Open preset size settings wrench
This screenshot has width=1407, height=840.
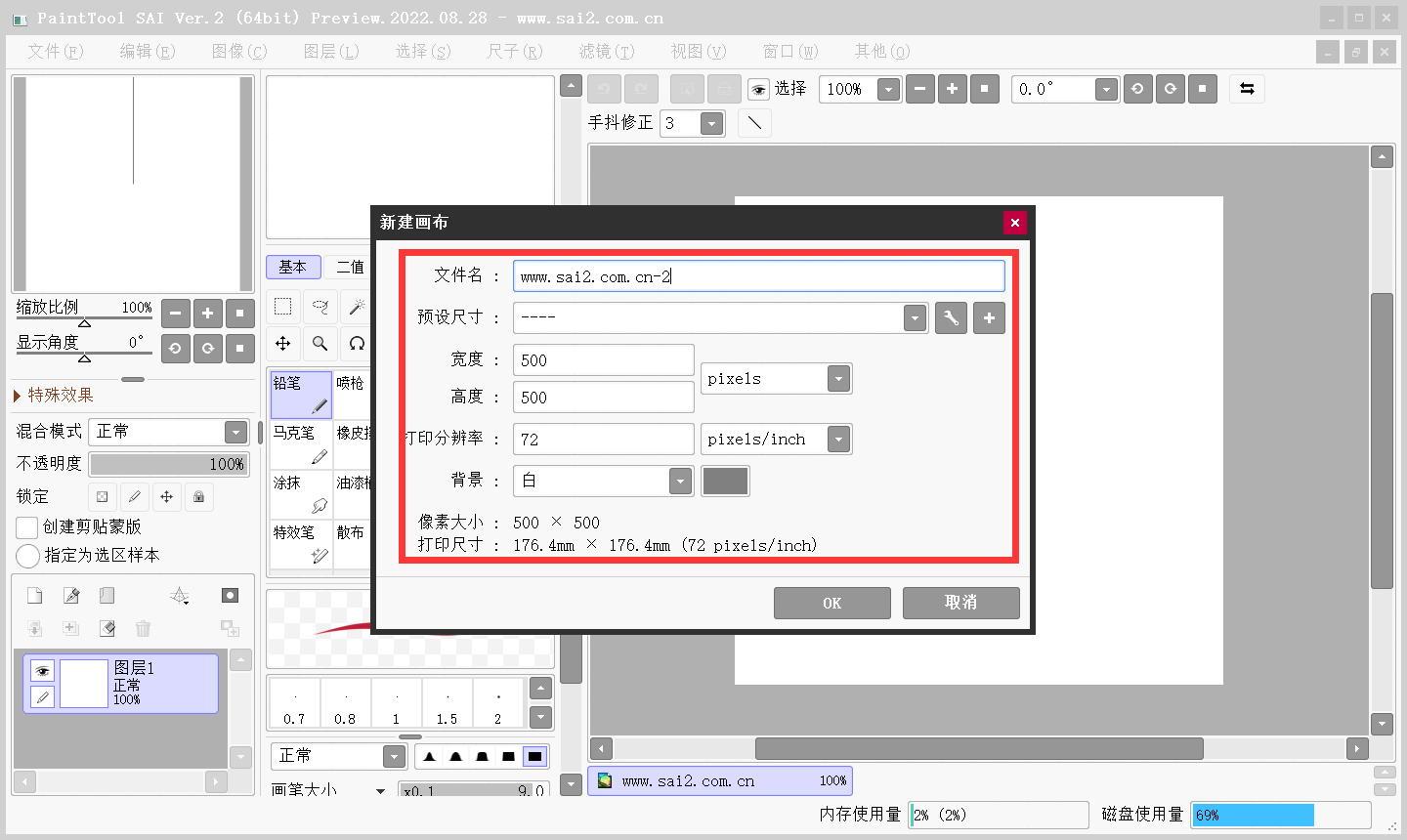(951, 318)
